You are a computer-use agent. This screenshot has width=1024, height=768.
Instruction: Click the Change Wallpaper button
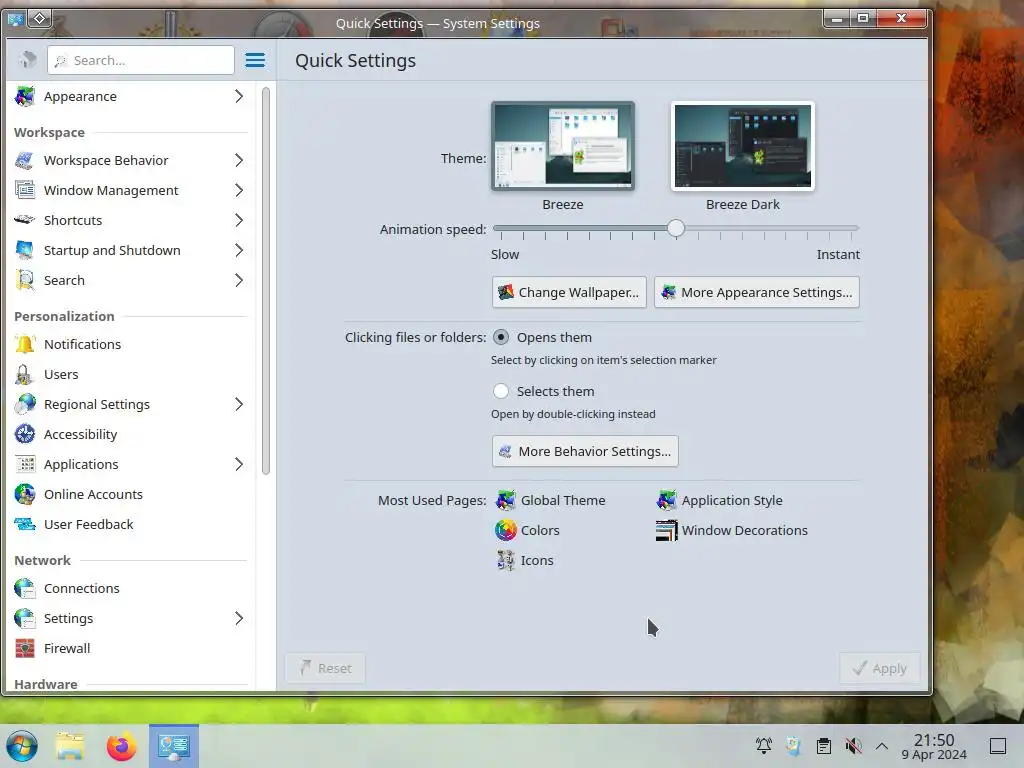coord(569,292)
